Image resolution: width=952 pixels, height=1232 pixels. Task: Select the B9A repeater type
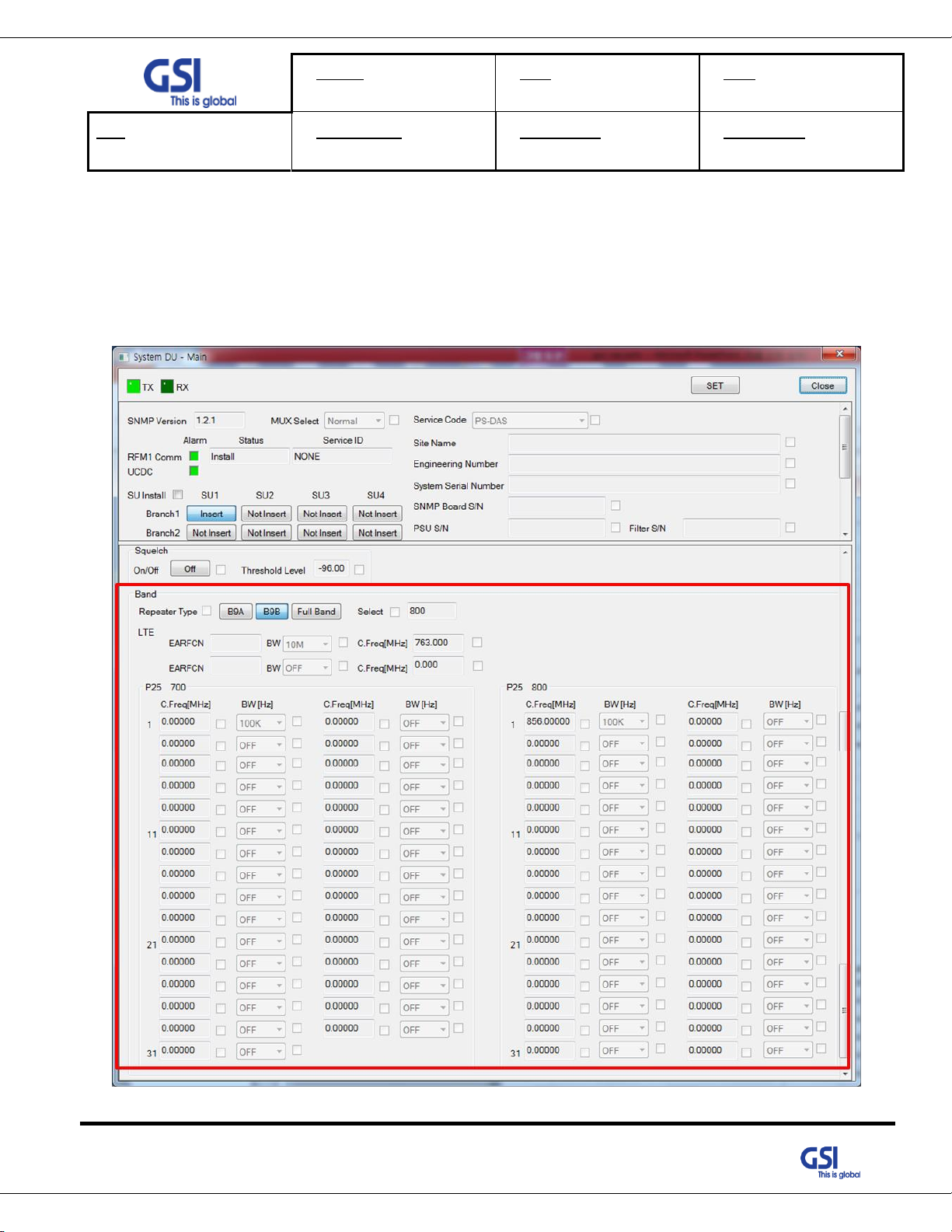tap(235, 612)
